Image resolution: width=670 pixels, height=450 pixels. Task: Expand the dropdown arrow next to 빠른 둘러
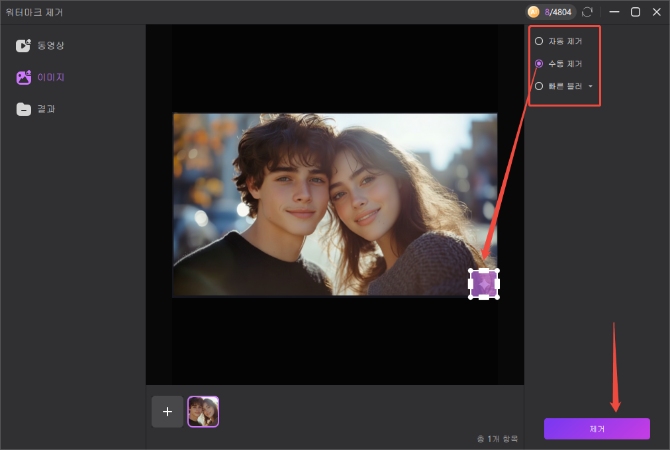pos(590,86)
